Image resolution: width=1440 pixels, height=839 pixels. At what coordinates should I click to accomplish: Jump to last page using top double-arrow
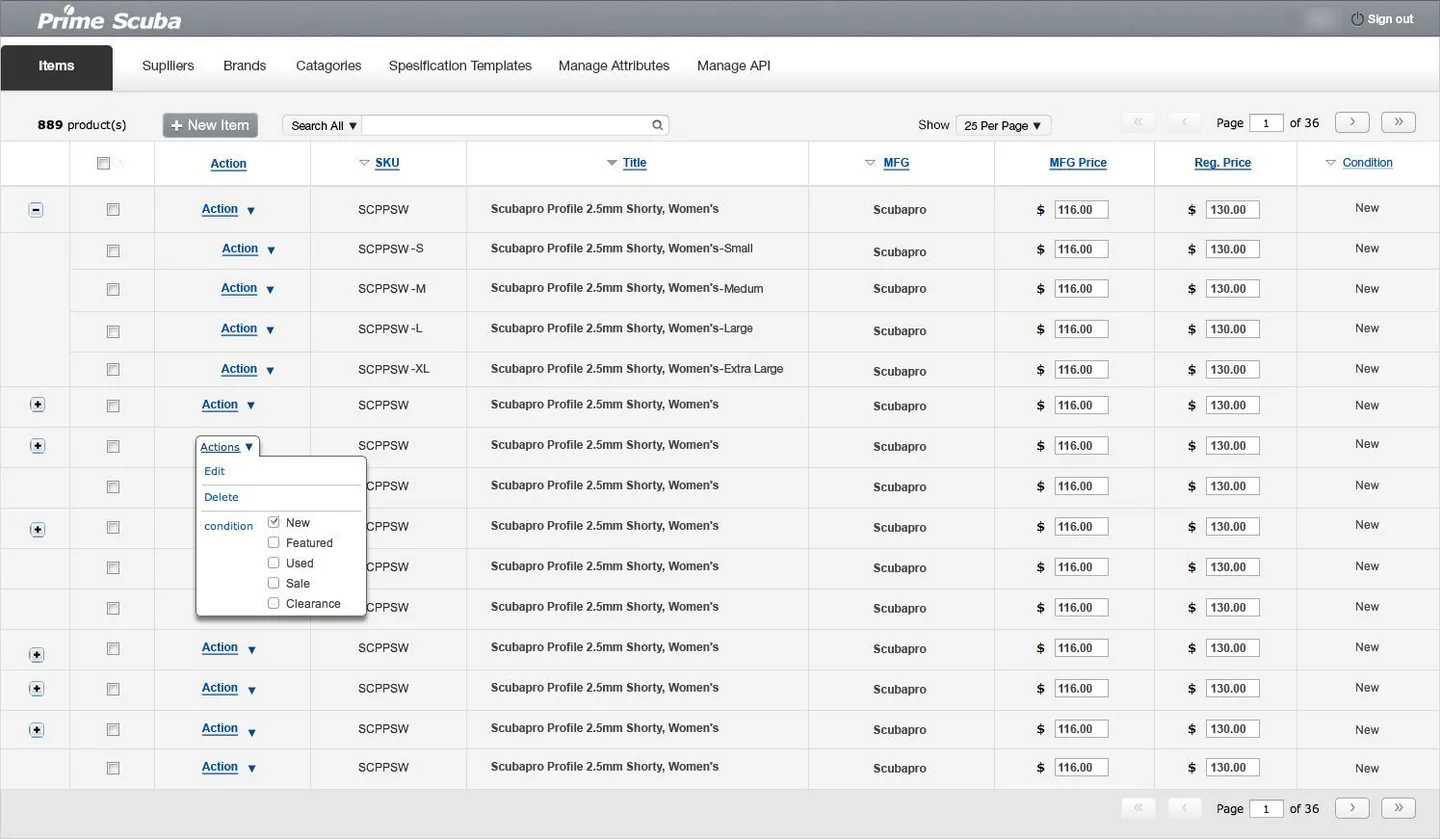pos(1398,122)
